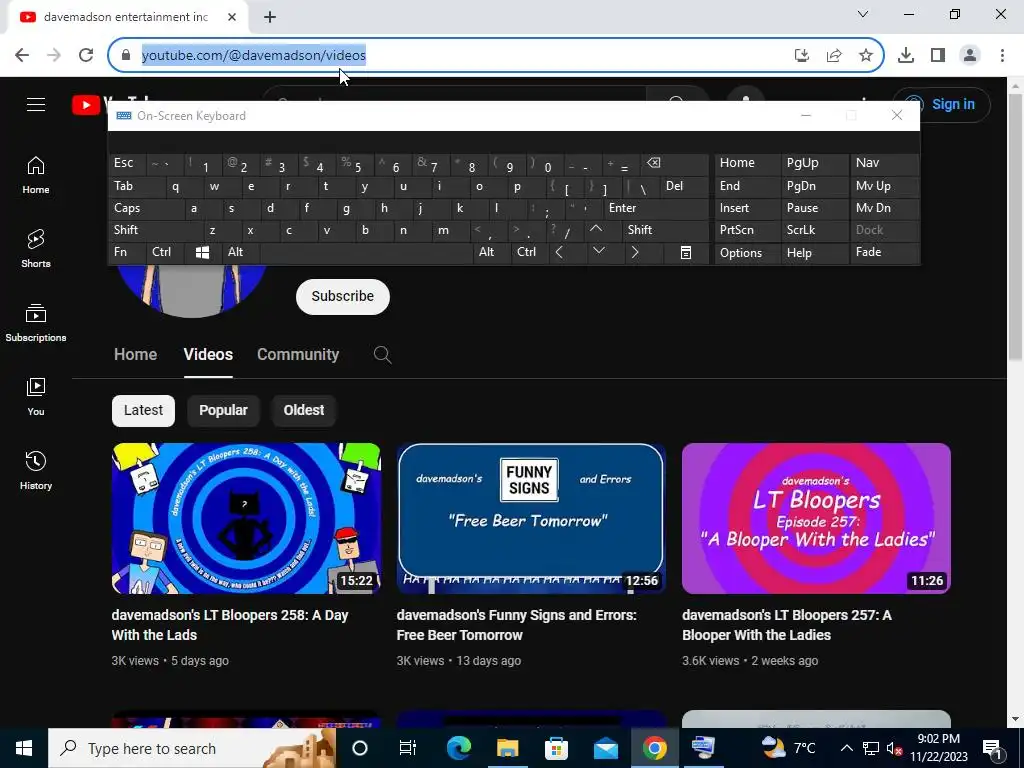Open File Explorer from the taskbar
Screen dimensions: 1024x768
507,748
